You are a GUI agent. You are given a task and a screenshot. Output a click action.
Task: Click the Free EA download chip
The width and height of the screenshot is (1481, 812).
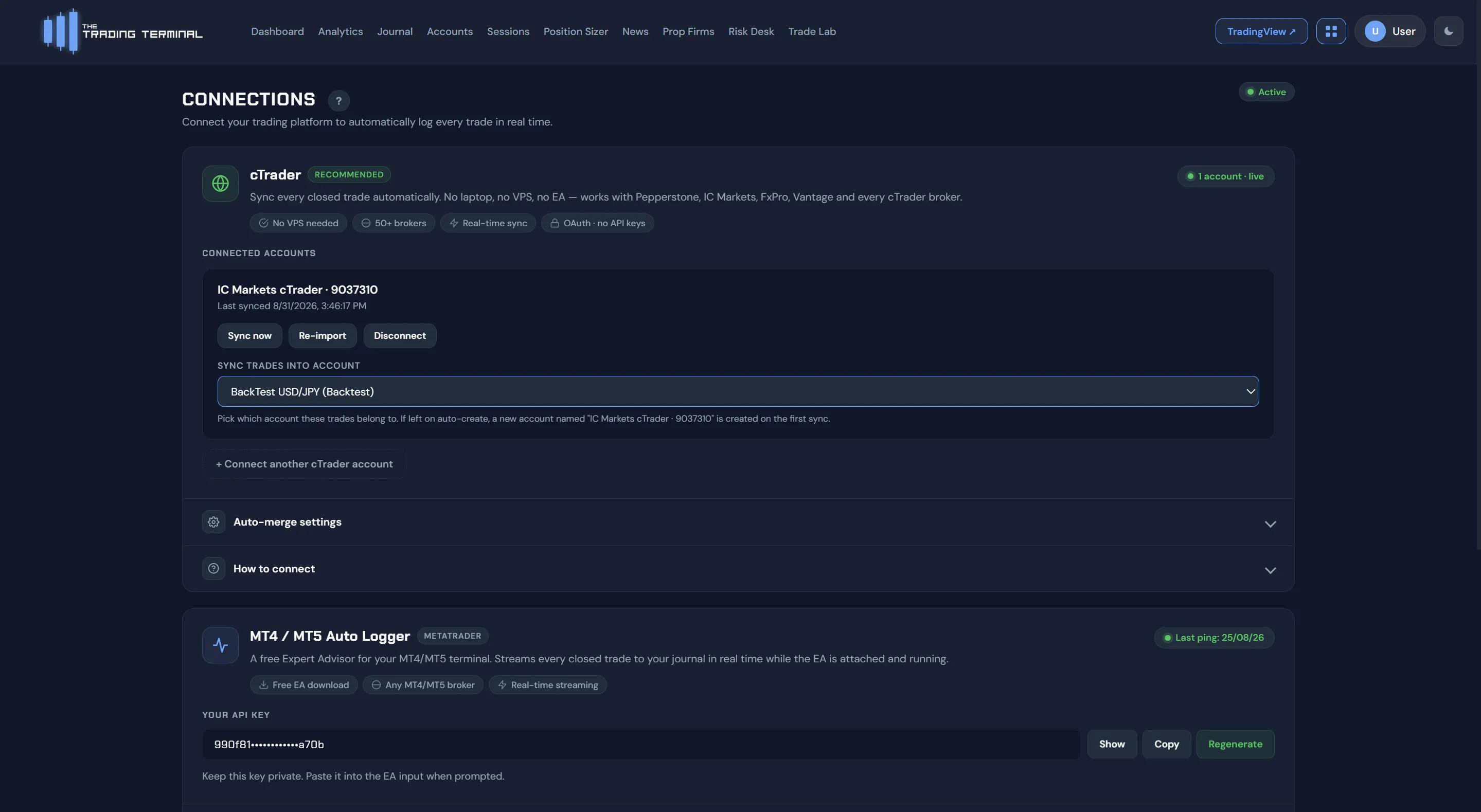[x=304, y=684]
